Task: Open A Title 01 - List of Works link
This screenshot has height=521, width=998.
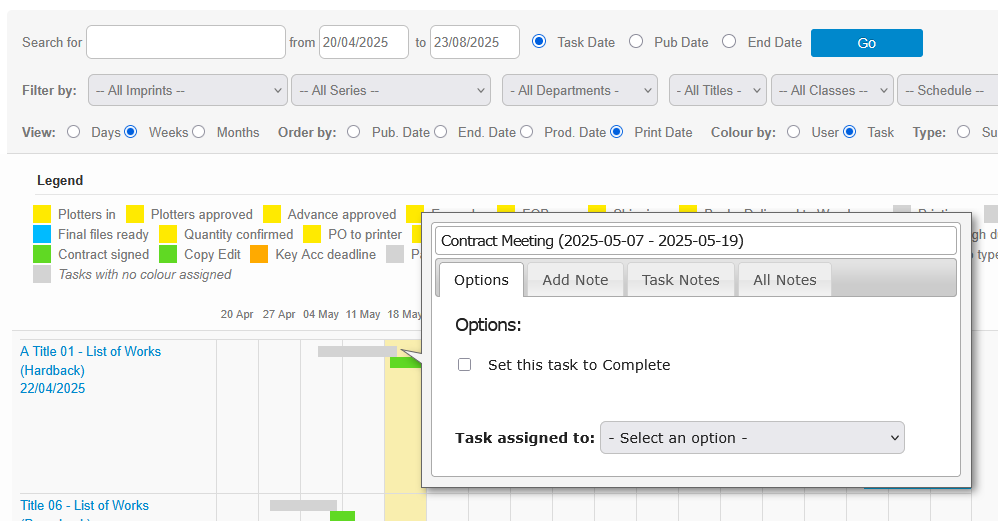Action: point(90,370)
